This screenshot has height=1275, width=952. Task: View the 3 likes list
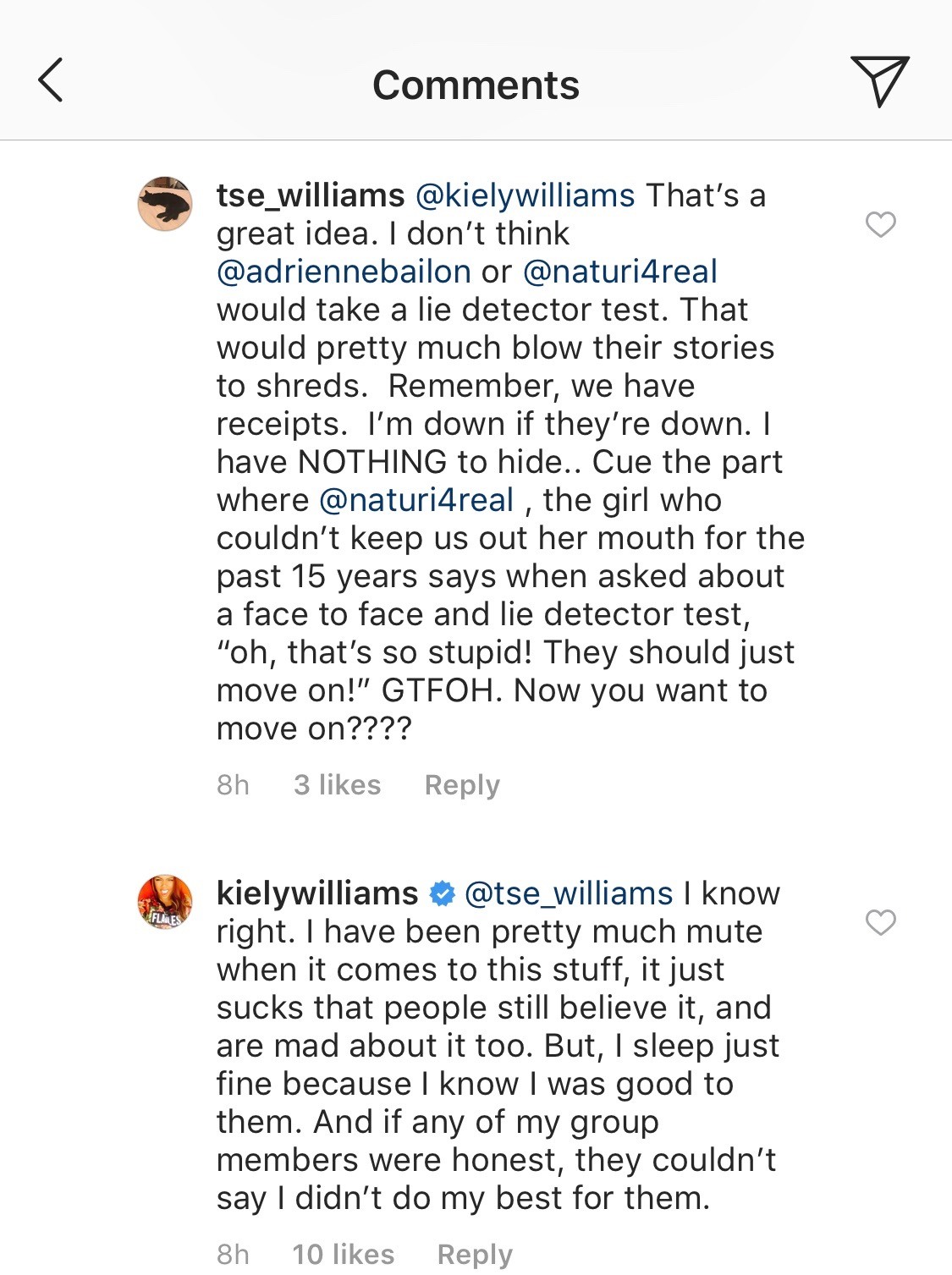click(x=337, y=785)
